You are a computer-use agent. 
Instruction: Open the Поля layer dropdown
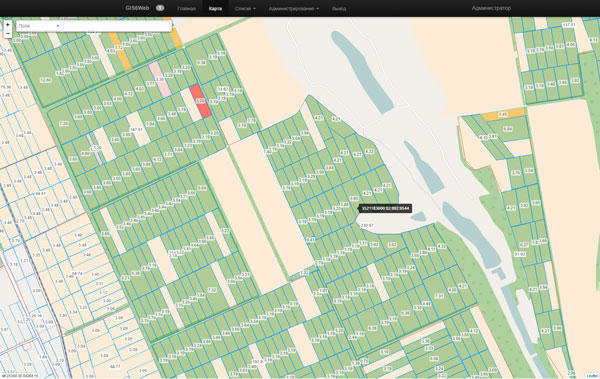click(x=39, y=26)
